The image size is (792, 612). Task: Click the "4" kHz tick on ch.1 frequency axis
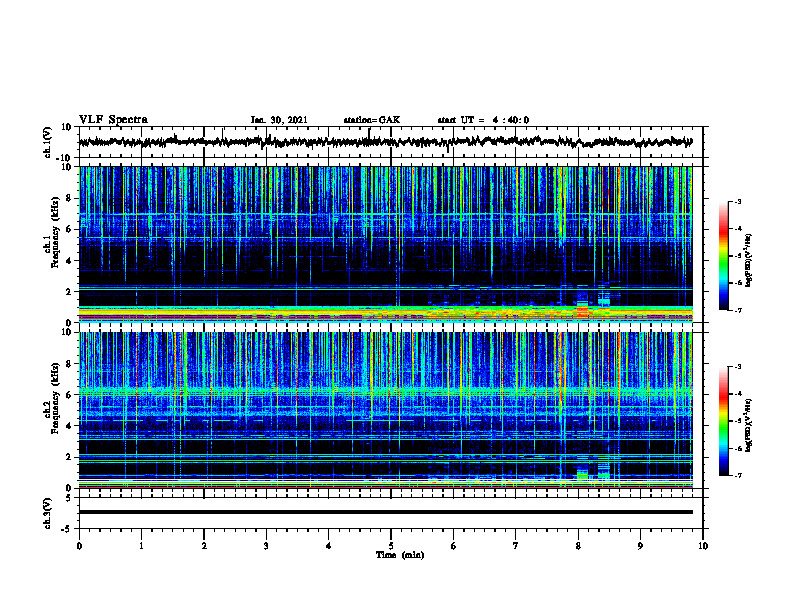[x=69, y=261]
